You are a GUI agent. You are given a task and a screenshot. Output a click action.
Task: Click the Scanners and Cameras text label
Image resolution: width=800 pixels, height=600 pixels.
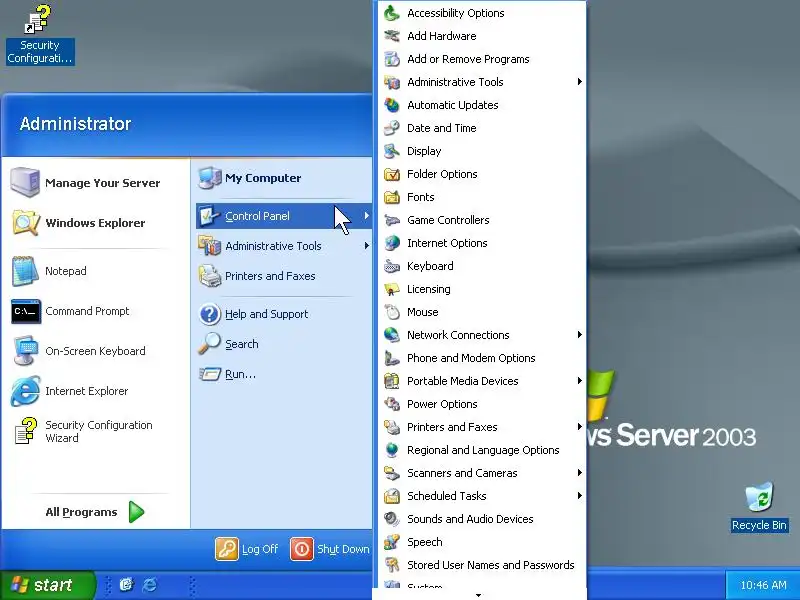(462, 473)
